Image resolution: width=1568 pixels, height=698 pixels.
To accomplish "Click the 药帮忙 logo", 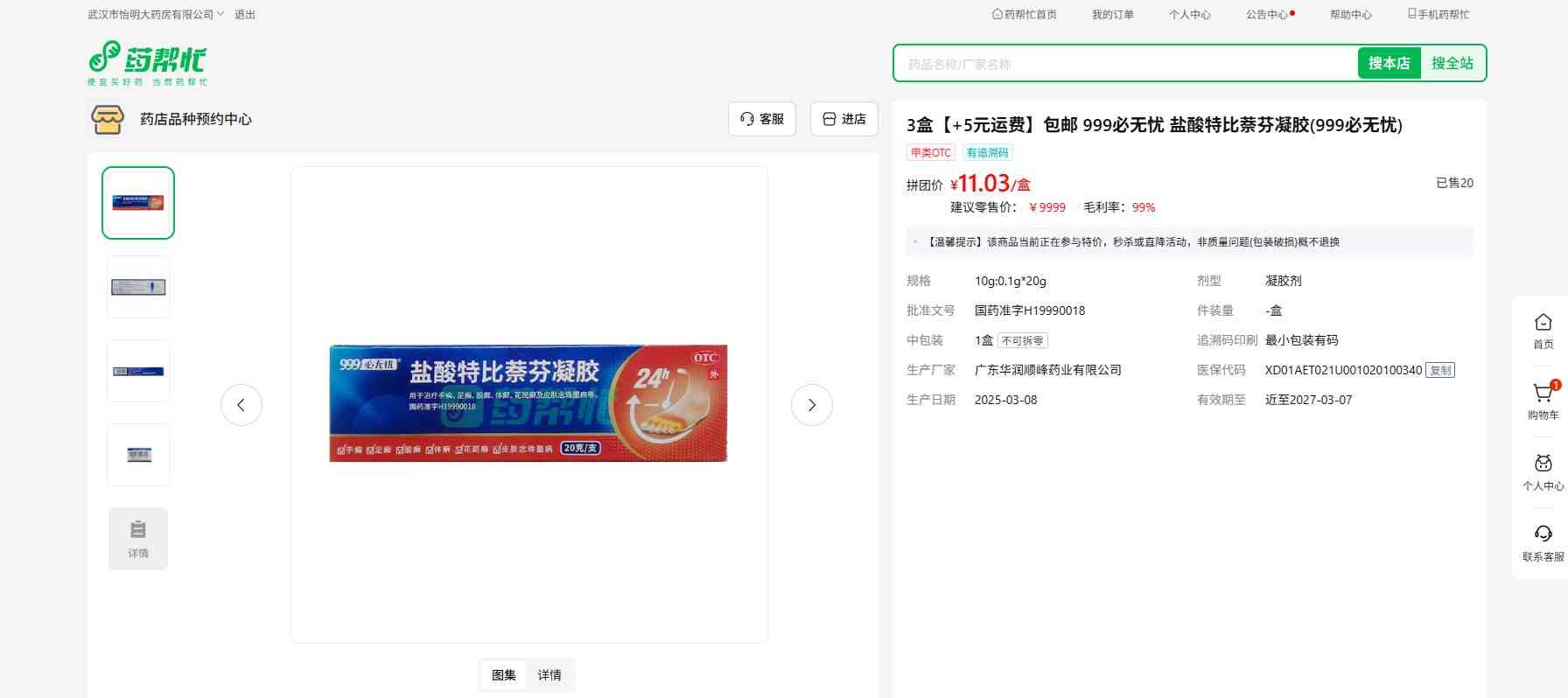I will (x=147, y=62).
